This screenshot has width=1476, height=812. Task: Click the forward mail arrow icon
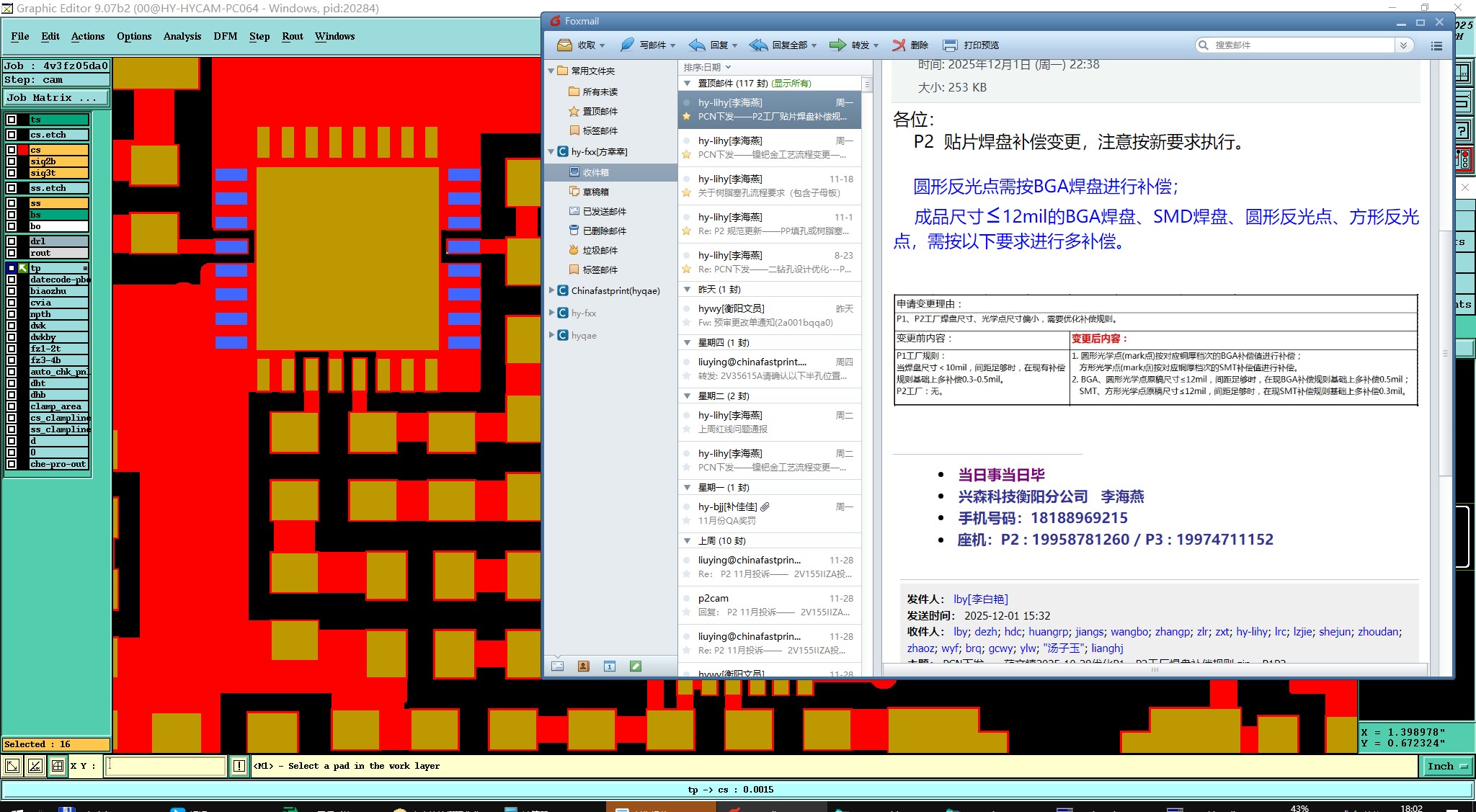[x=837, y=45]
